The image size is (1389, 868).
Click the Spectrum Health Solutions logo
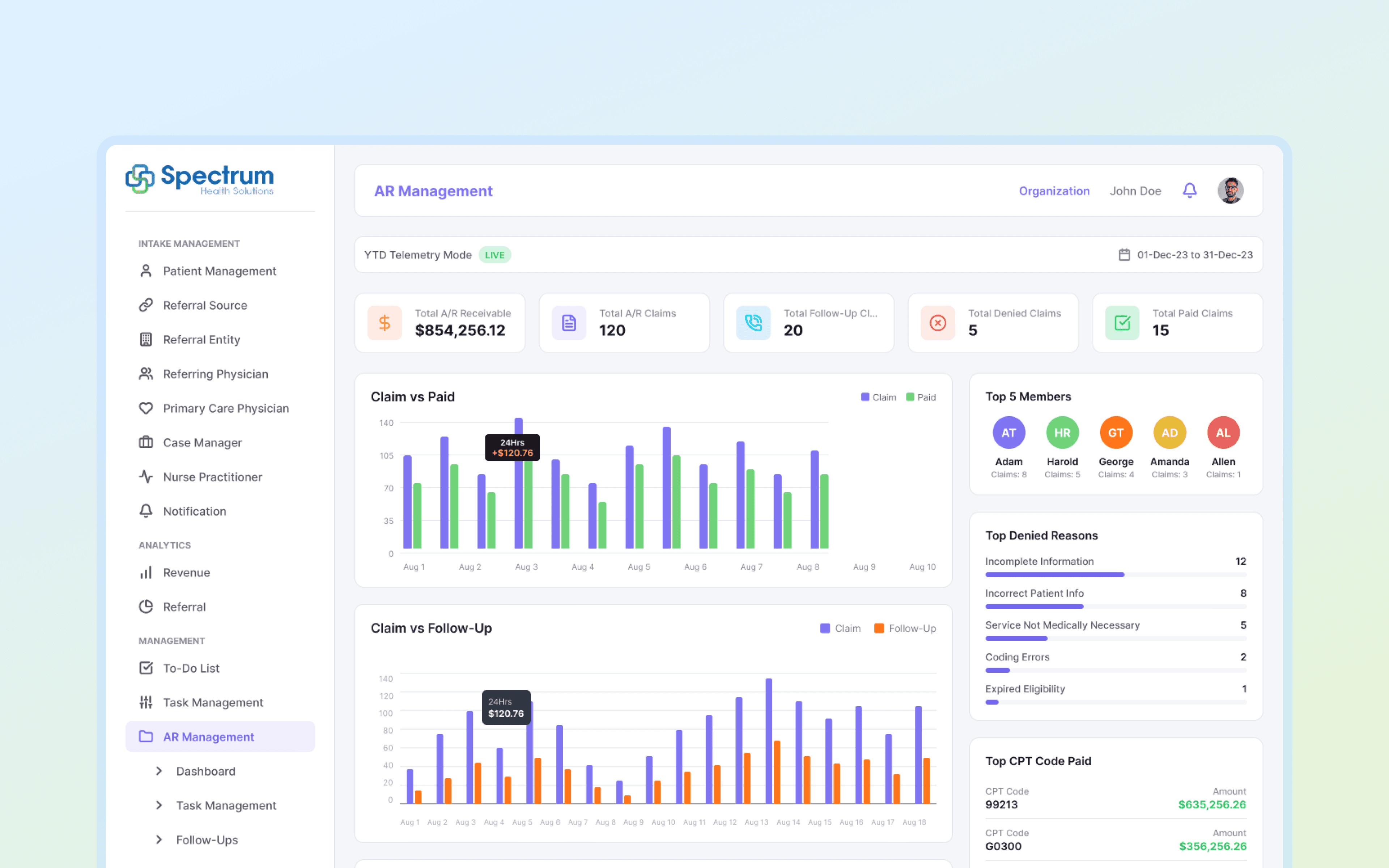[199, 179]
